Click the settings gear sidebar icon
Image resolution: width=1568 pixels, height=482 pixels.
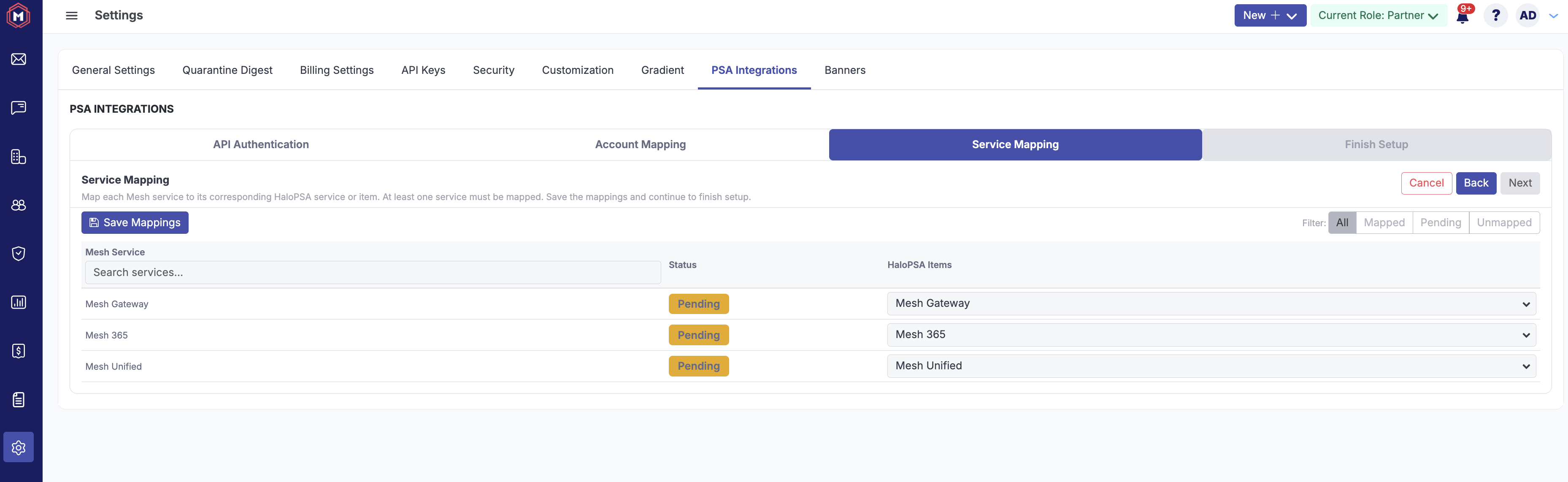point(19,447)
